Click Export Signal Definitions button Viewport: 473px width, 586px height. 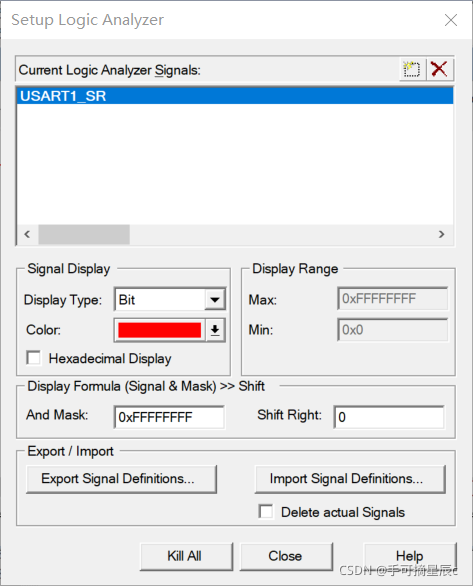121,479
